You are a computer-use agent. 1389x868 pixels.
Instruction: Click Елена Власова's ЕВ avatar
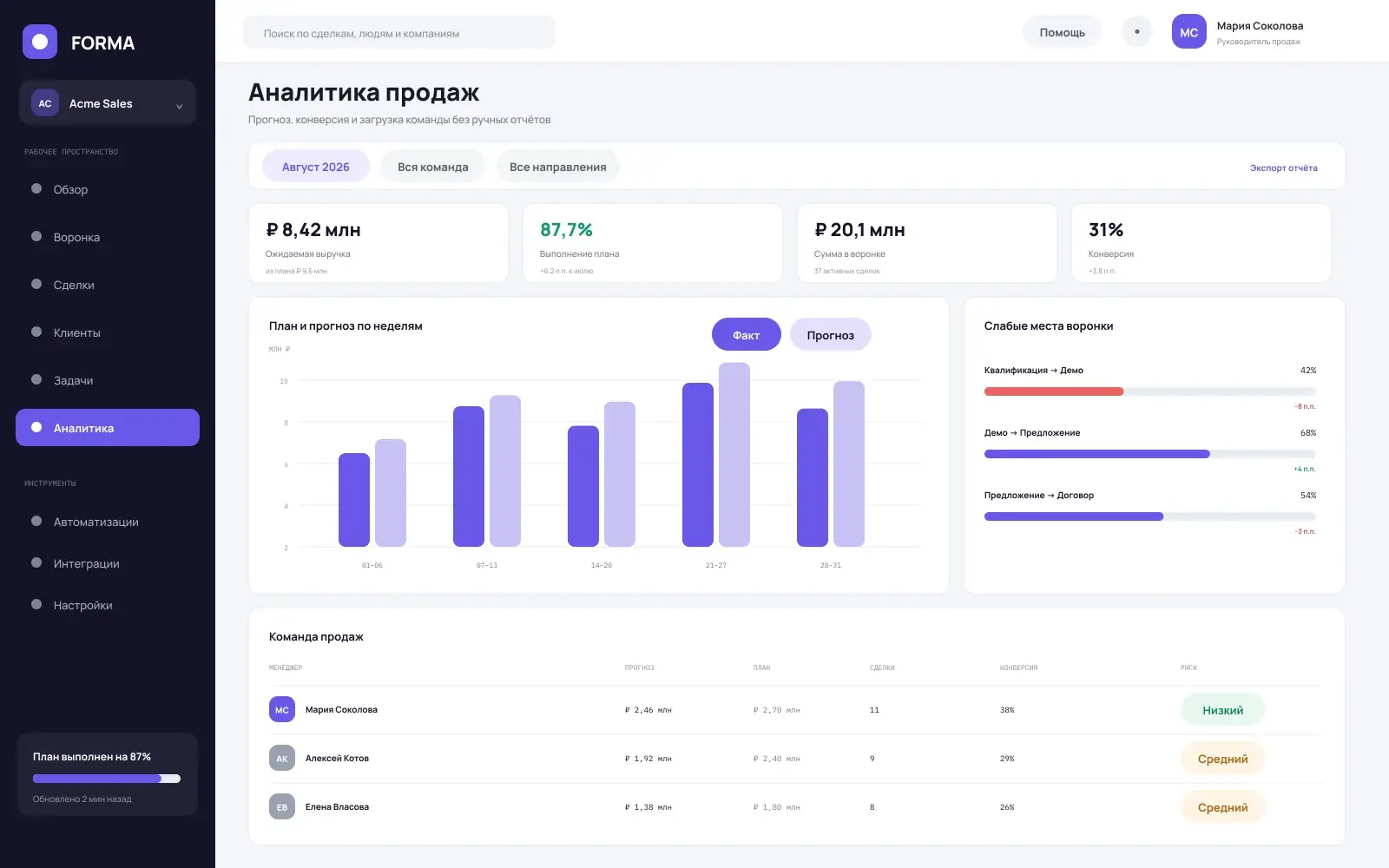[x=282, y=807]
